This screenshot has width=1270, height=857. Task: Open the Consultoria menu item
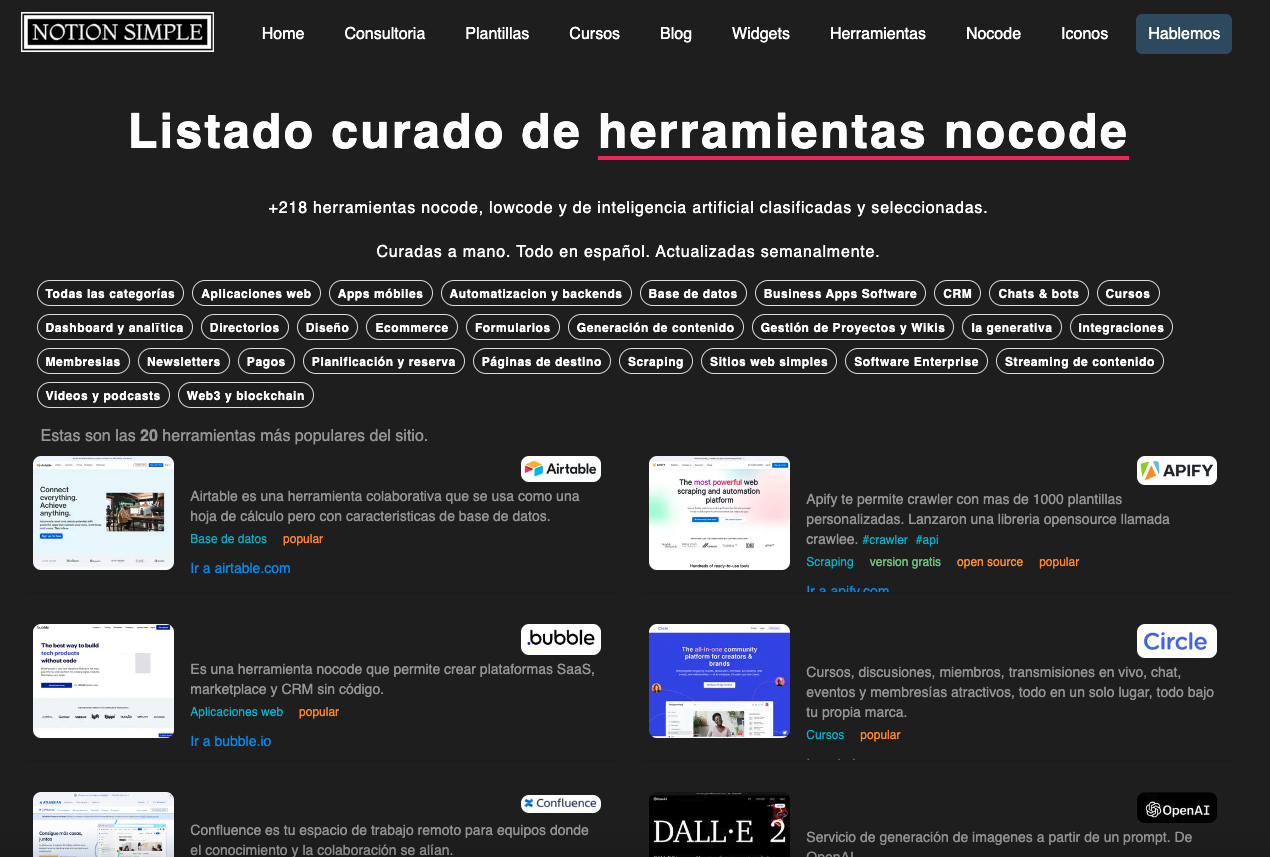pyautogui.click(x=385, y=33)
